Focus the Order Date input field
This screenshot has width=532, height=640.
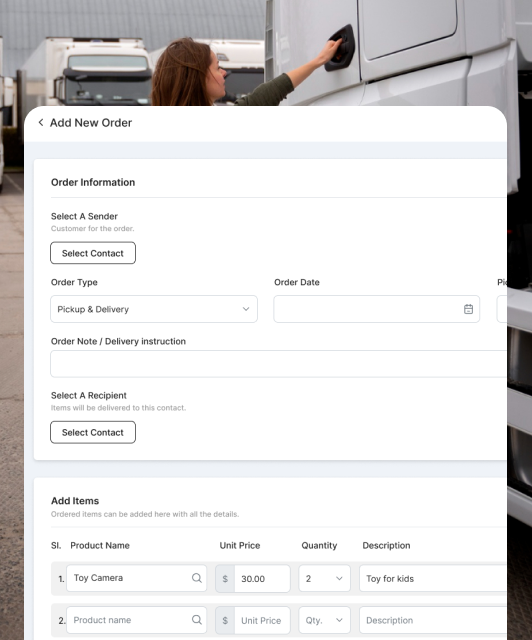[x=376, y=309]
